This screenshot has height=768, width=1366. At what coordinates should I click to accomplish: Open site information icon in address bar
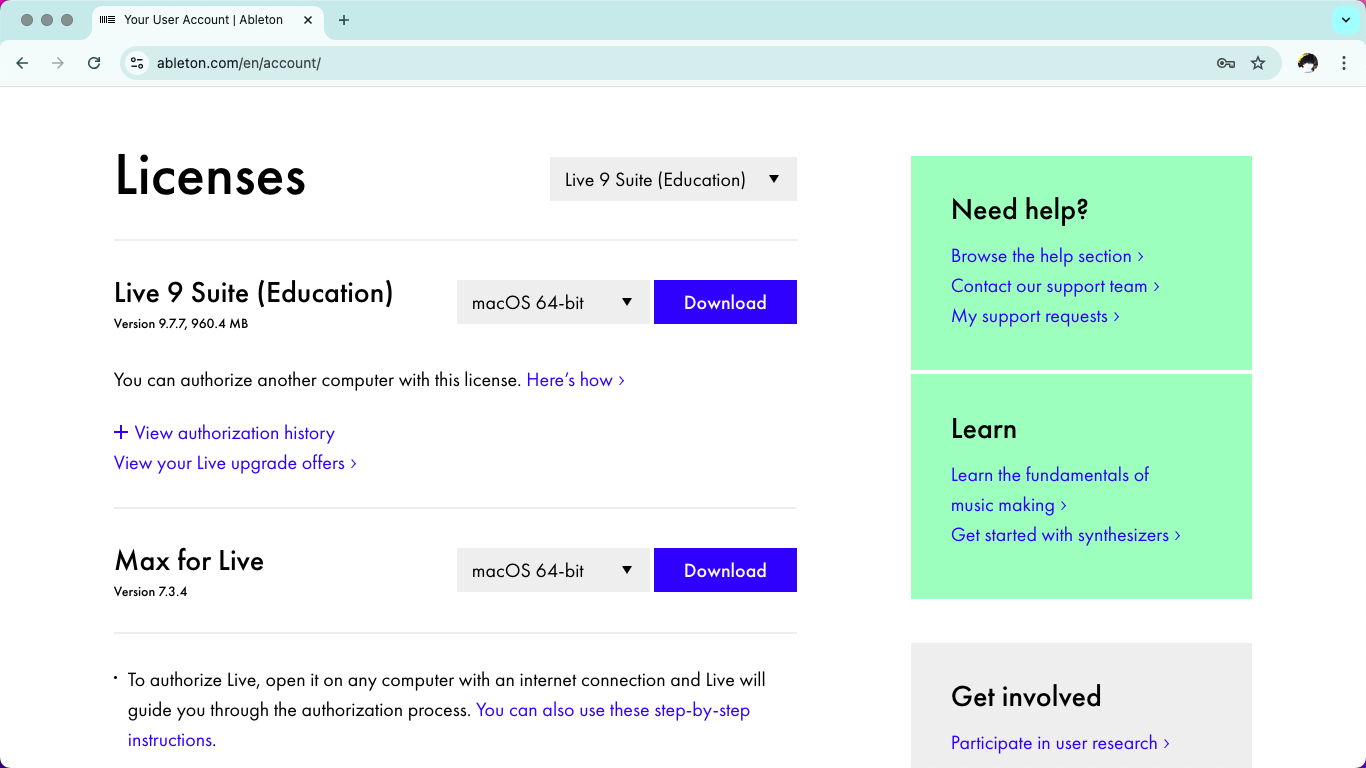click(x=138, y=63)
